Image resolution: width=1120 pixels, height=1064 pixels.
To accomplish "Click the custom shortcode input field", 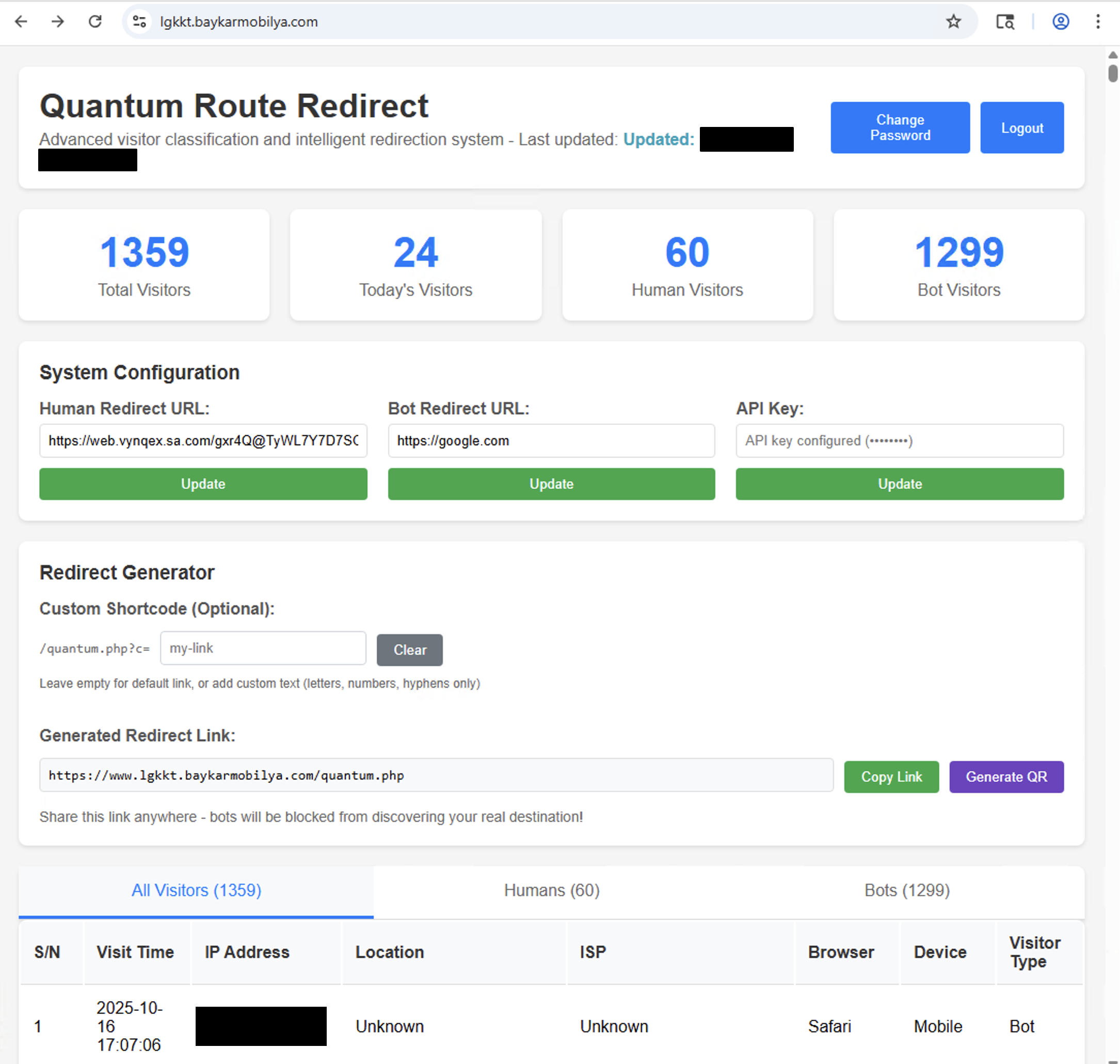I will coord(263,648).
